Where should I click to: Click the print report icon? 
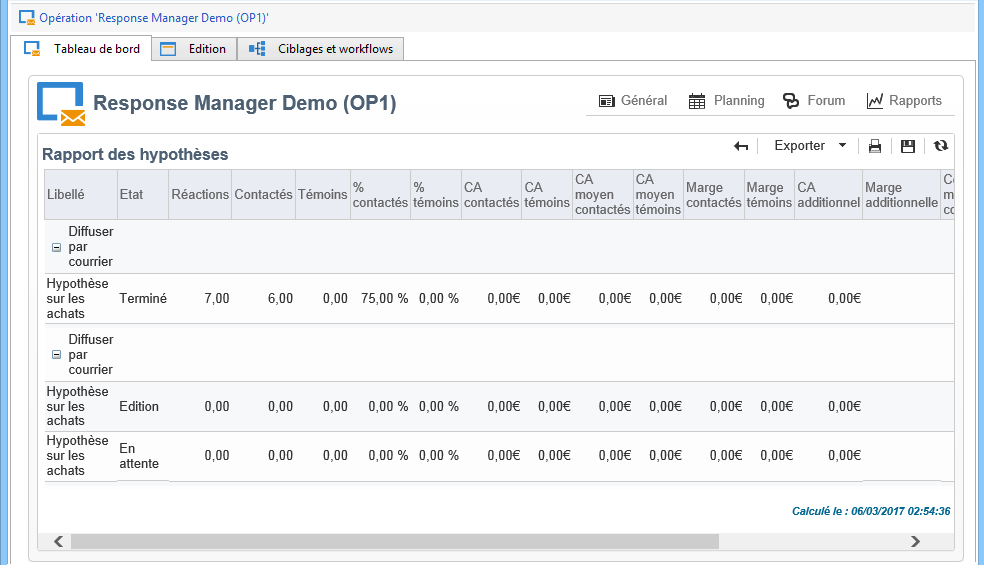[x=875, y=146]
